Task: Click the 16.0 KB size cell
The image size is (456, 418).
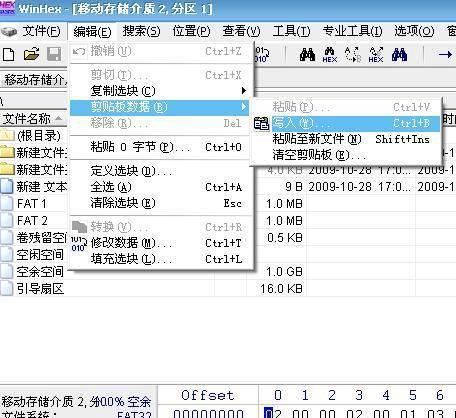Action: tap(282, 289)
